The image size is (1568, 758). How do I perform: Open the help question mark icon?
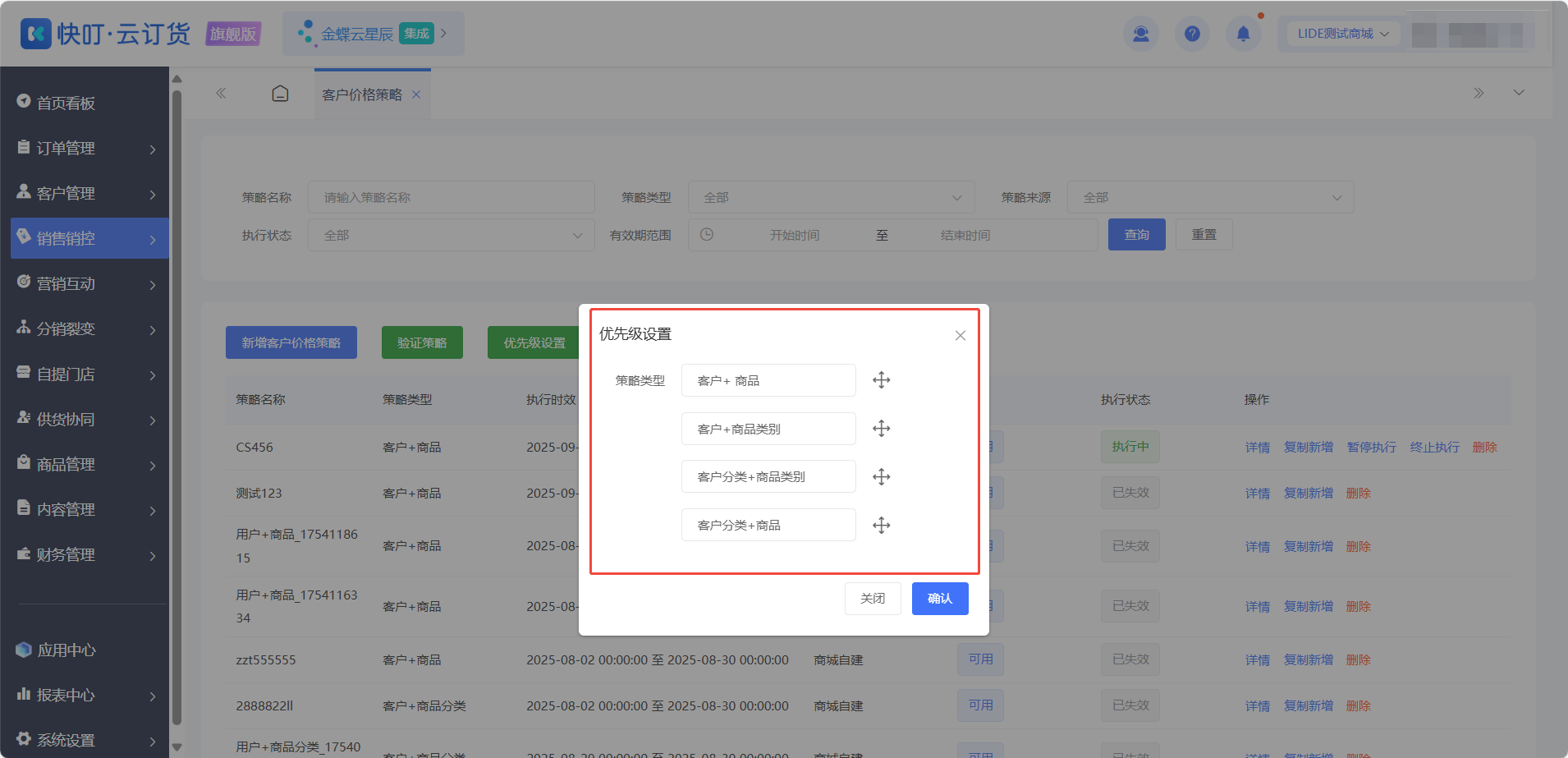[1192, 34]
